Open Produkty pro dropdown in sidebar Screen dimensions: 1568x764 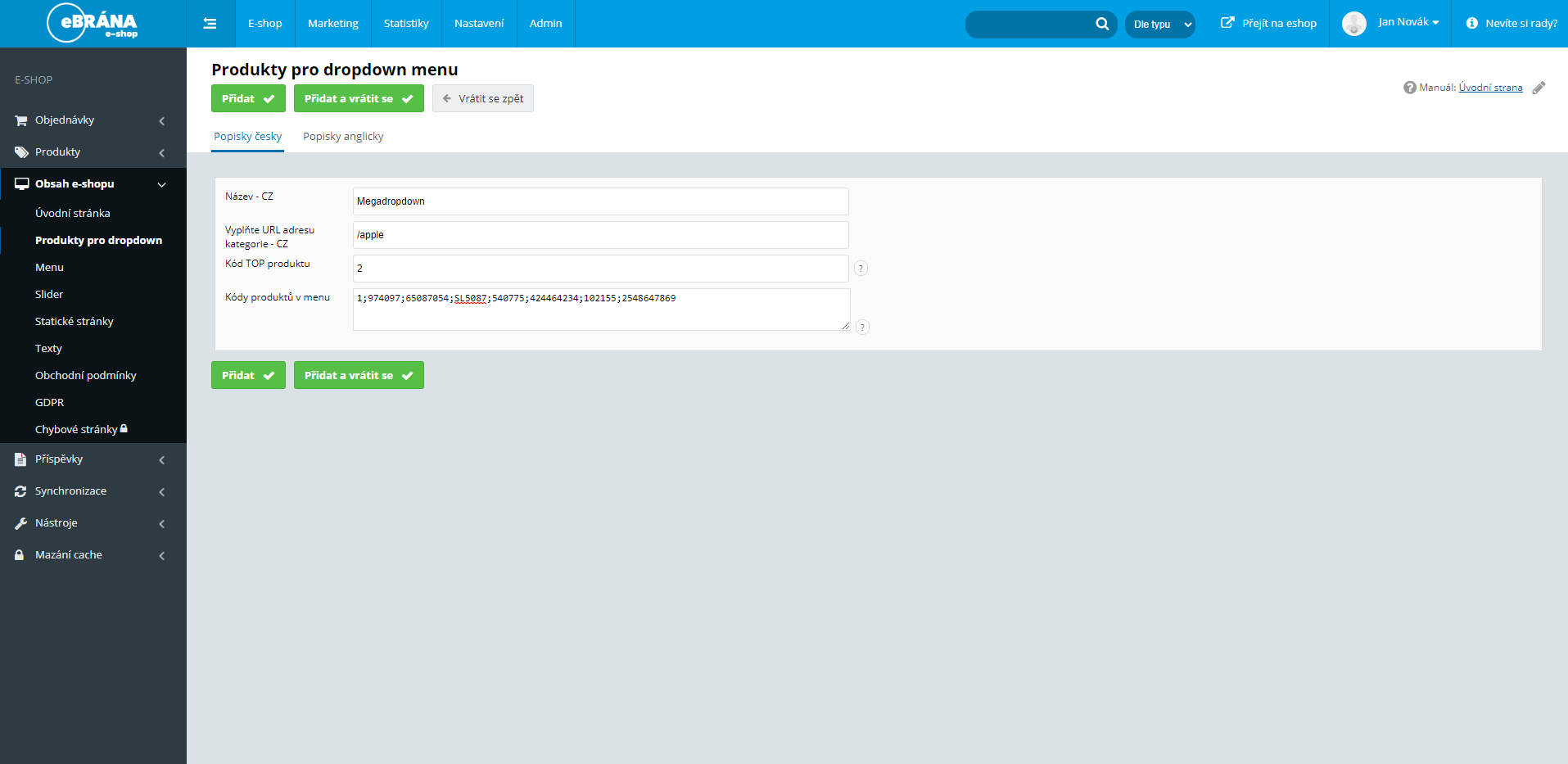[x=98, y=240]
